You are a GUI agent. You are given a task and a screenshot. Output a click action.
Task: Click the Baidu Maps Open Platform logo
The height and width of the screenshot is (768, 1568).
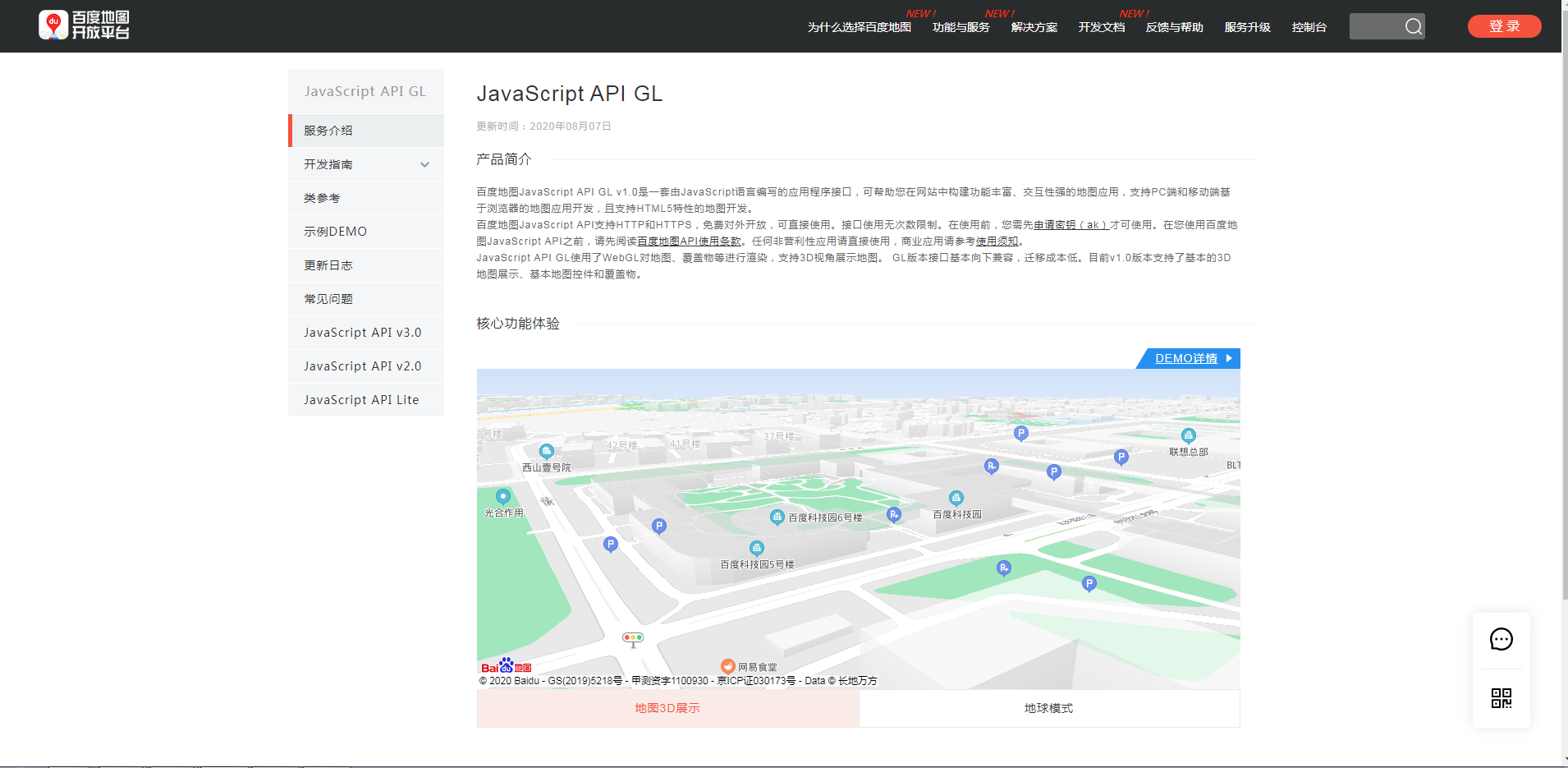point(83,25)
